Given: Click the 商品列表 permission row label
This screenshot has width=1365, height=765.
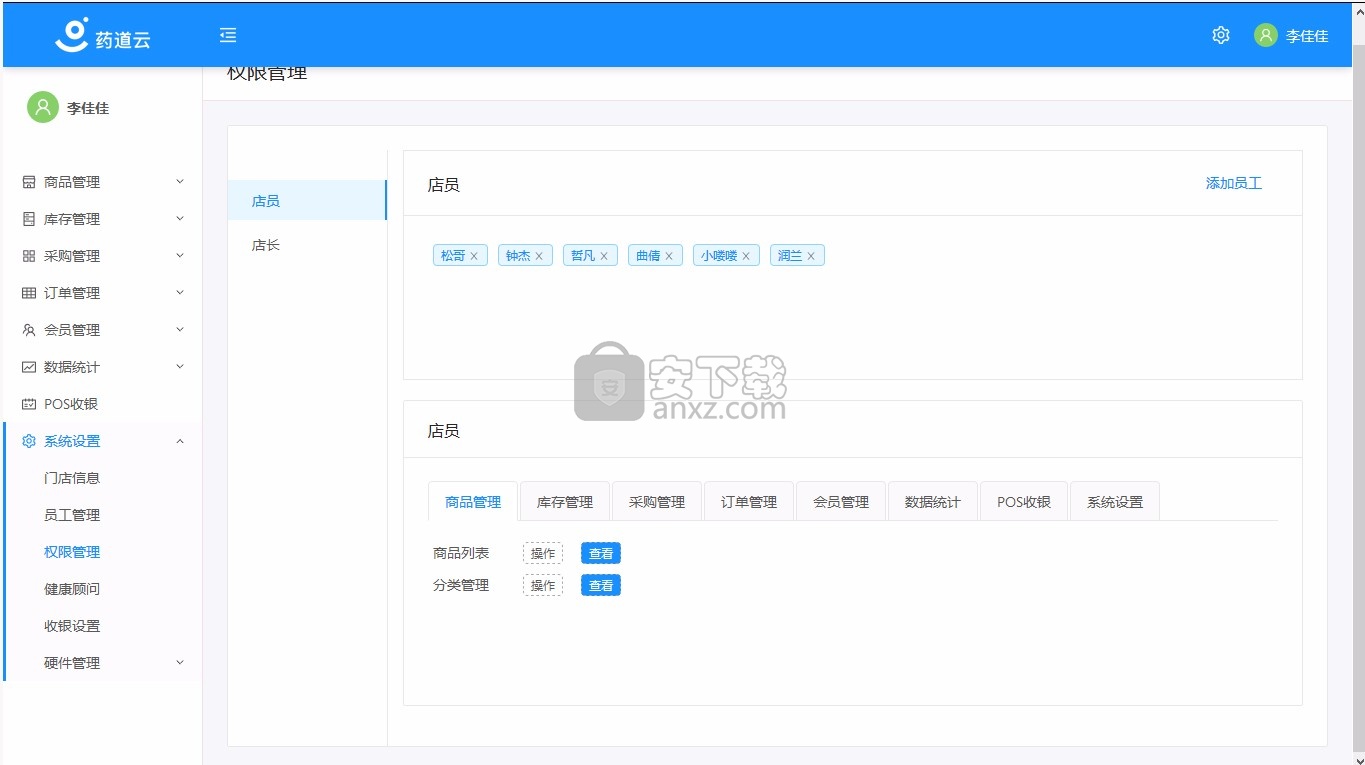Looking at the screenshot, I should coord(461,553).
